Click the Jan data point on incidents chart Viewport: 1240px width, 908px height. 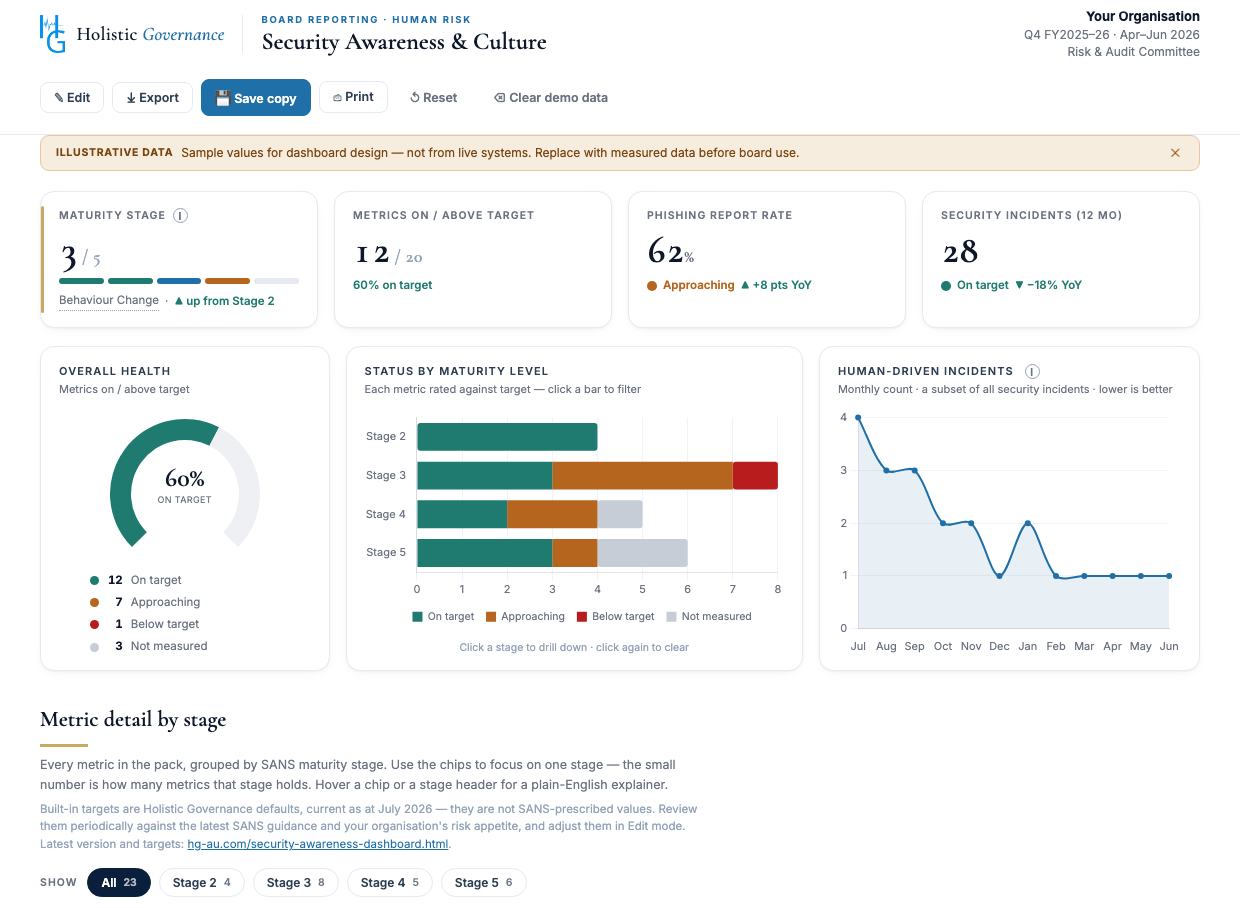coord(1028,523)
